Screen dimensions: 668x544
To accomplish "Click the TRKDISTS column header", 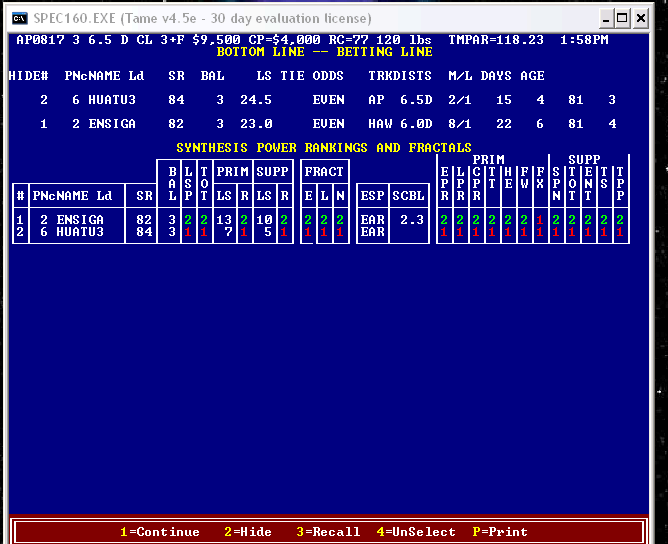I will coord(400,76).
